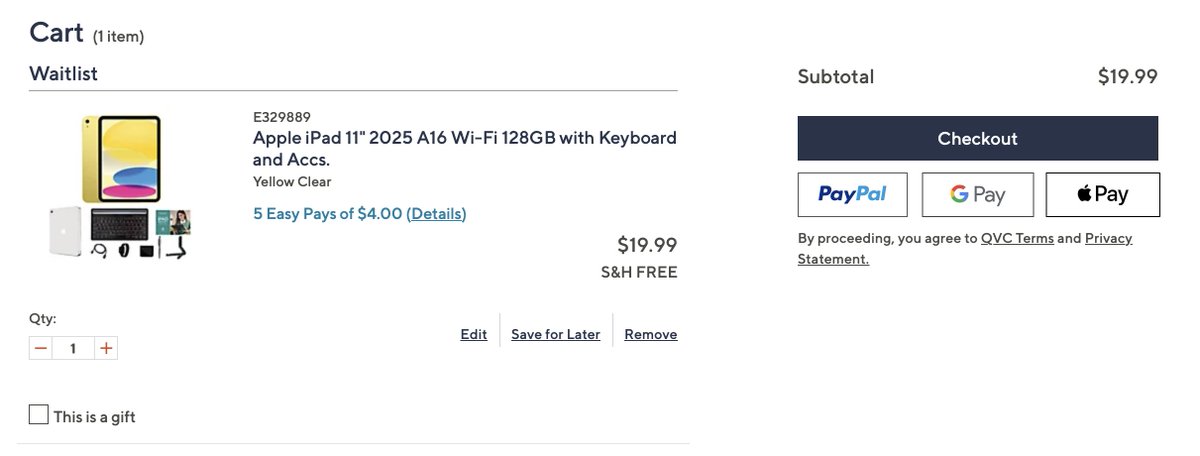Choose the Apple Pay option
The image size is (1200, 456).
coord(1102,195)
